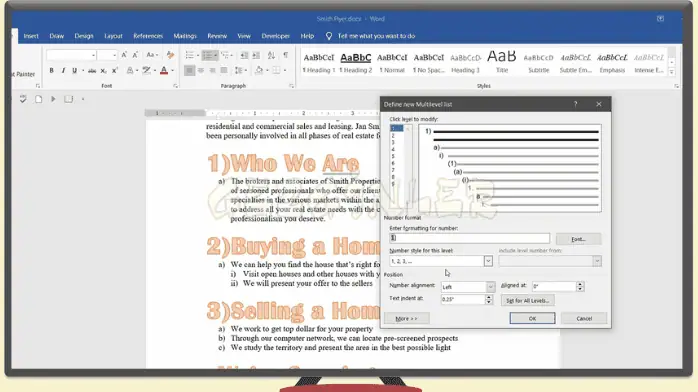Screen dimensions: 698x392
Task: Expand the Number style for this level dropdown
Action: tap(488, 261)
